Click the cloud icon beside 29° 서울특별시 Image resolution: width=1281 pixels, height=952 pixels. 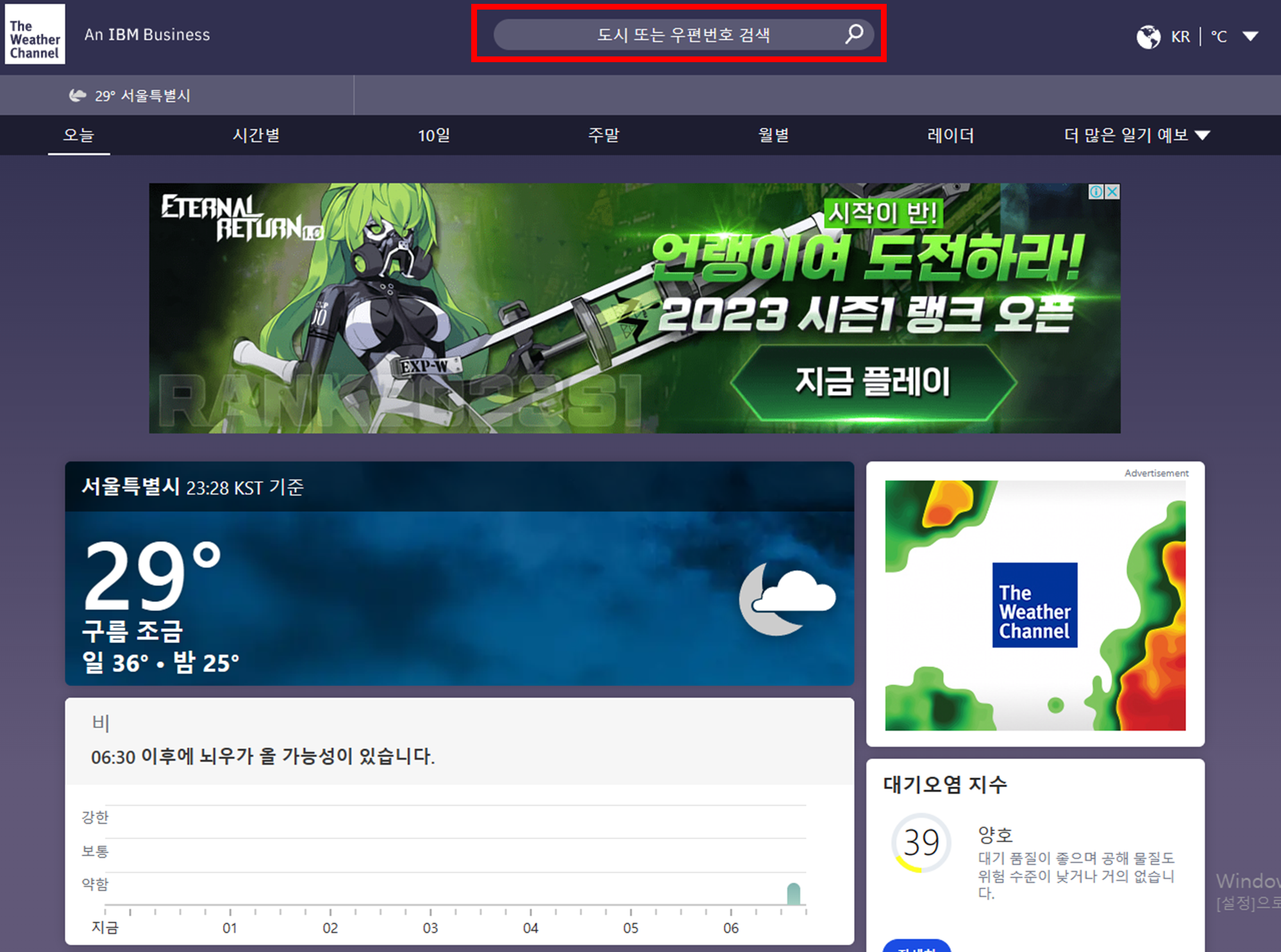pyautogui.click(x=78, y=96)
